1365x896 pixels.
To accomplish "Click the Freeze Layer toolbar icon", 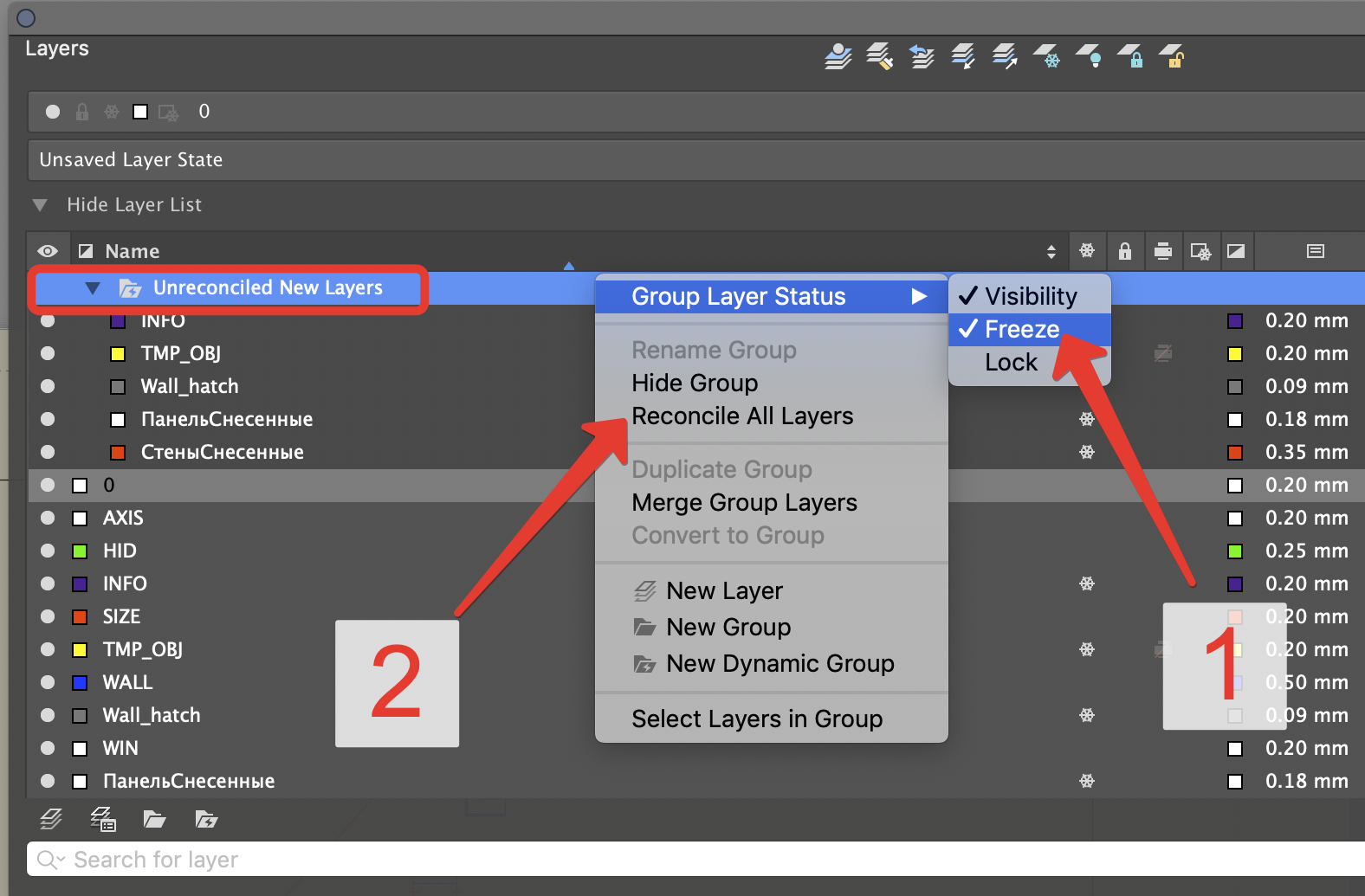I will [x=1046, y=57].
